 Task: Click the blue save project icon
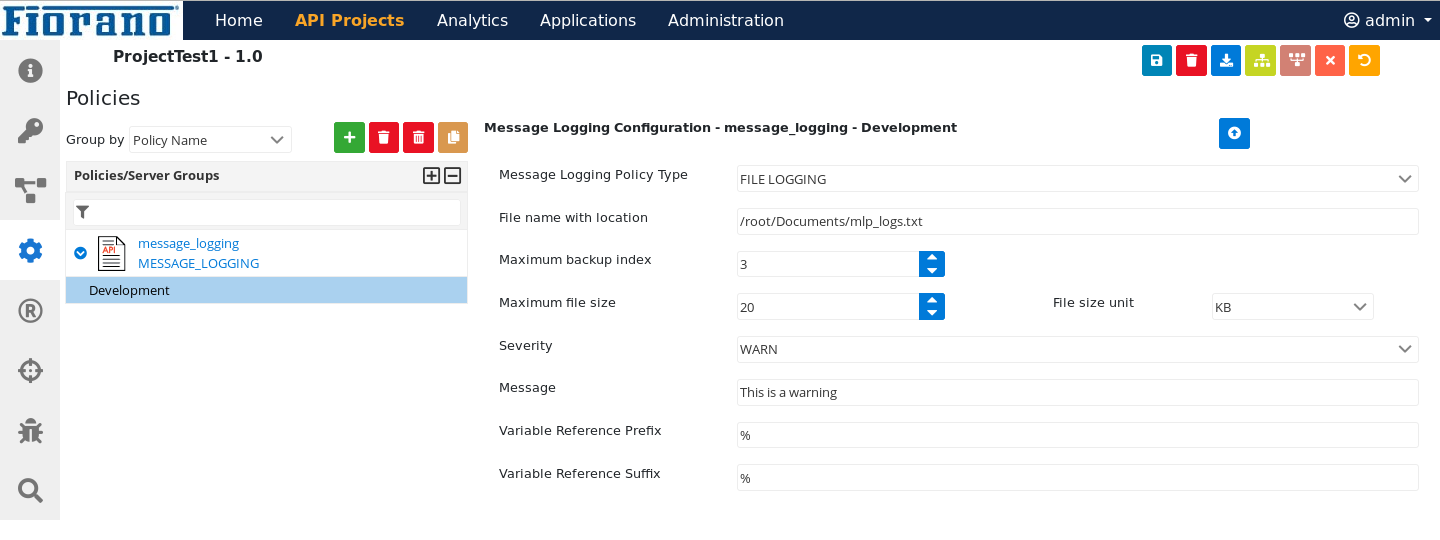(1157, 60)
